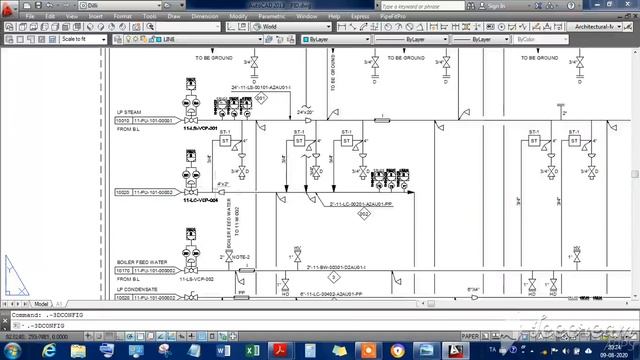640x360 pixels.
Task: Toggle Lineweight display in status bar
Action: (192, 337)
